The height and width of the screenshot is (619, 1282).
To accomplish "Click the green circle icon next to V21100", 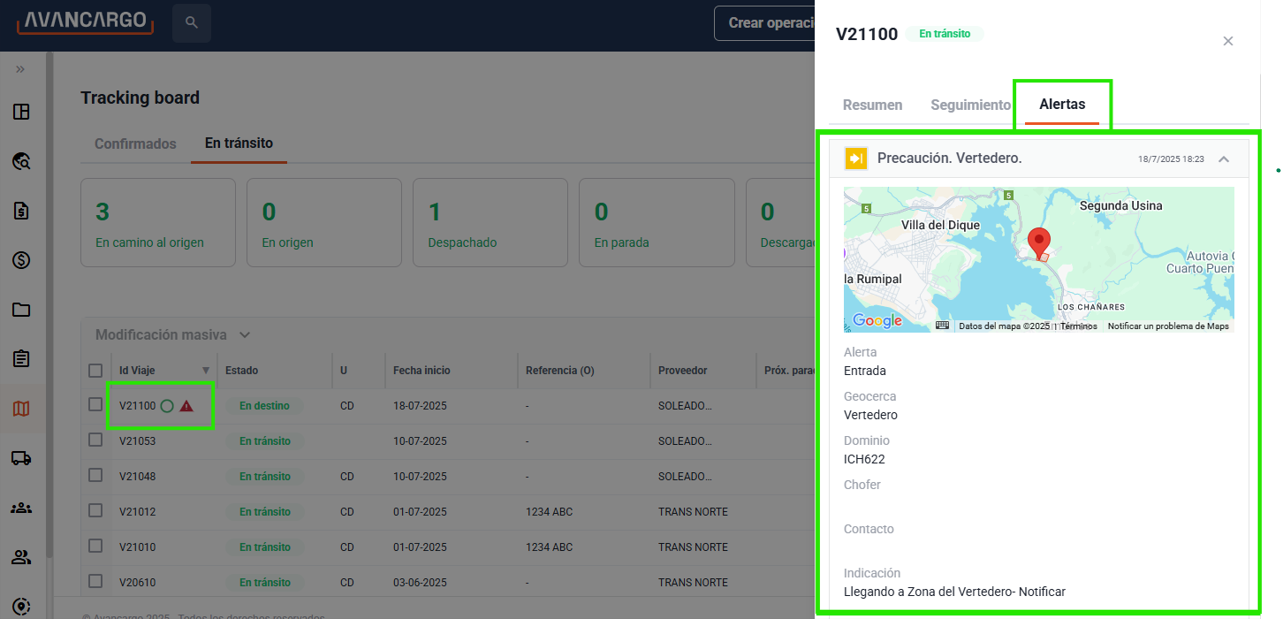I will click(167, 406).
